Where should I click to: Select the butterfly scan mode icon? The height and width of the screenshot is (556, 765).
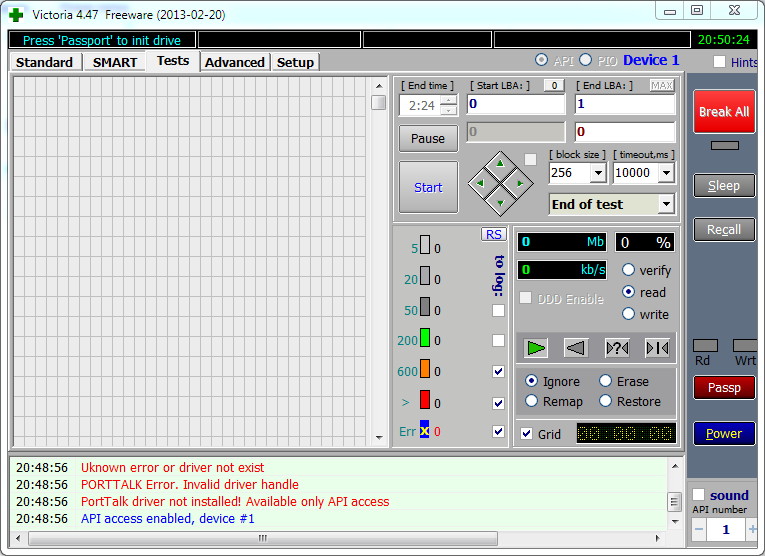pyautogui.click(x=657, y=348)
